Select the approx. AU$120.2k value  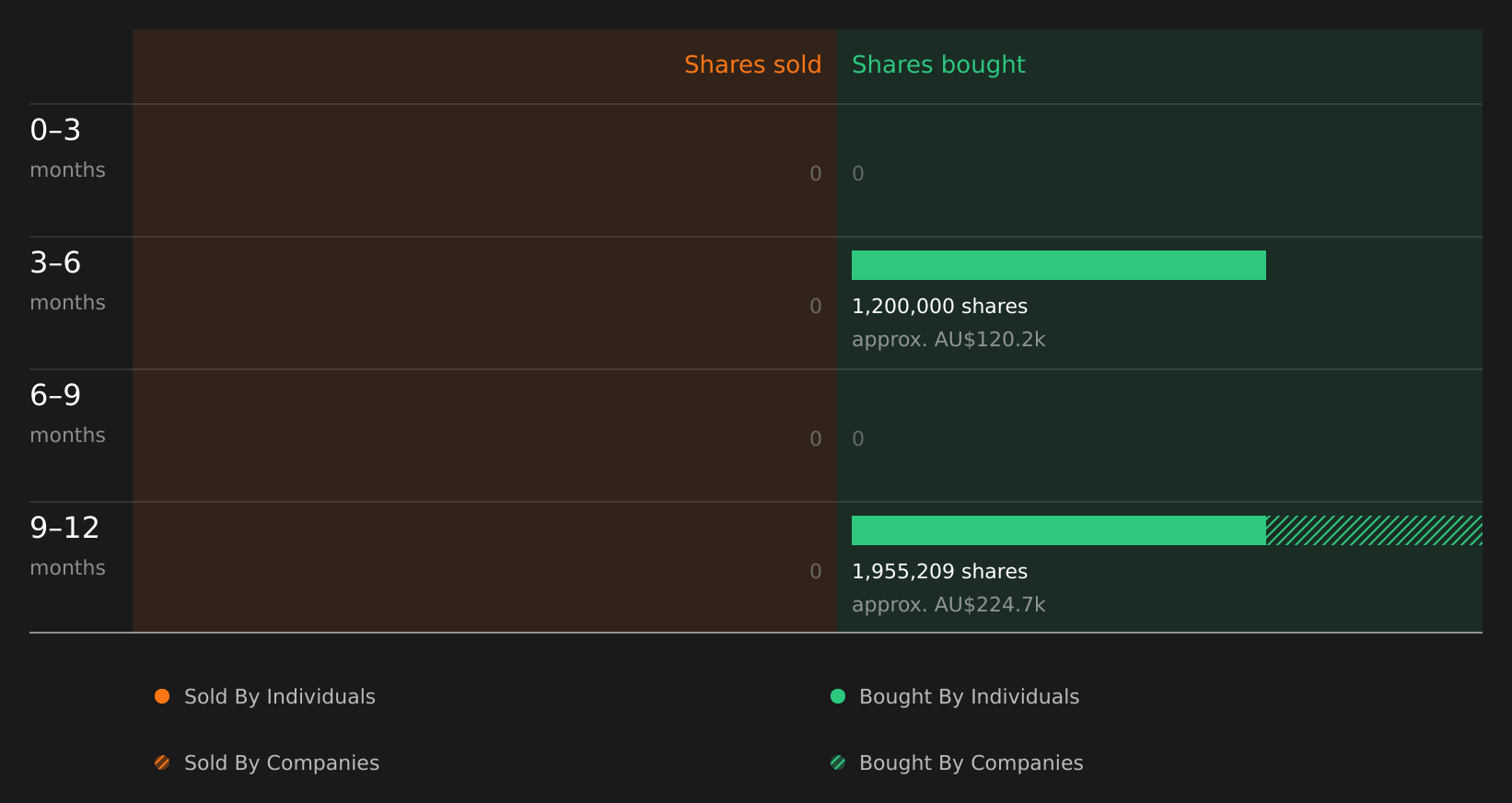(948, 340)
